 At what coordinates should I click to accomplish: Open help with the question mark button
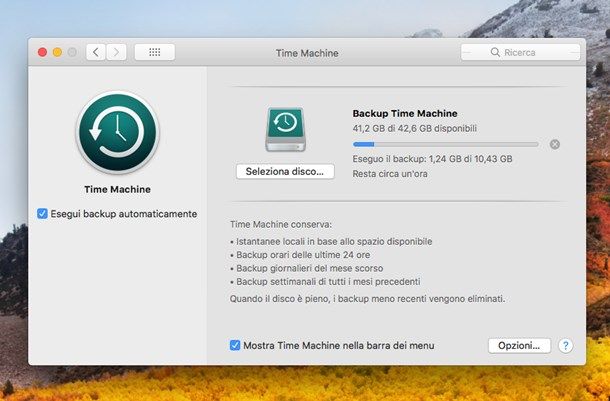[566, 345]
